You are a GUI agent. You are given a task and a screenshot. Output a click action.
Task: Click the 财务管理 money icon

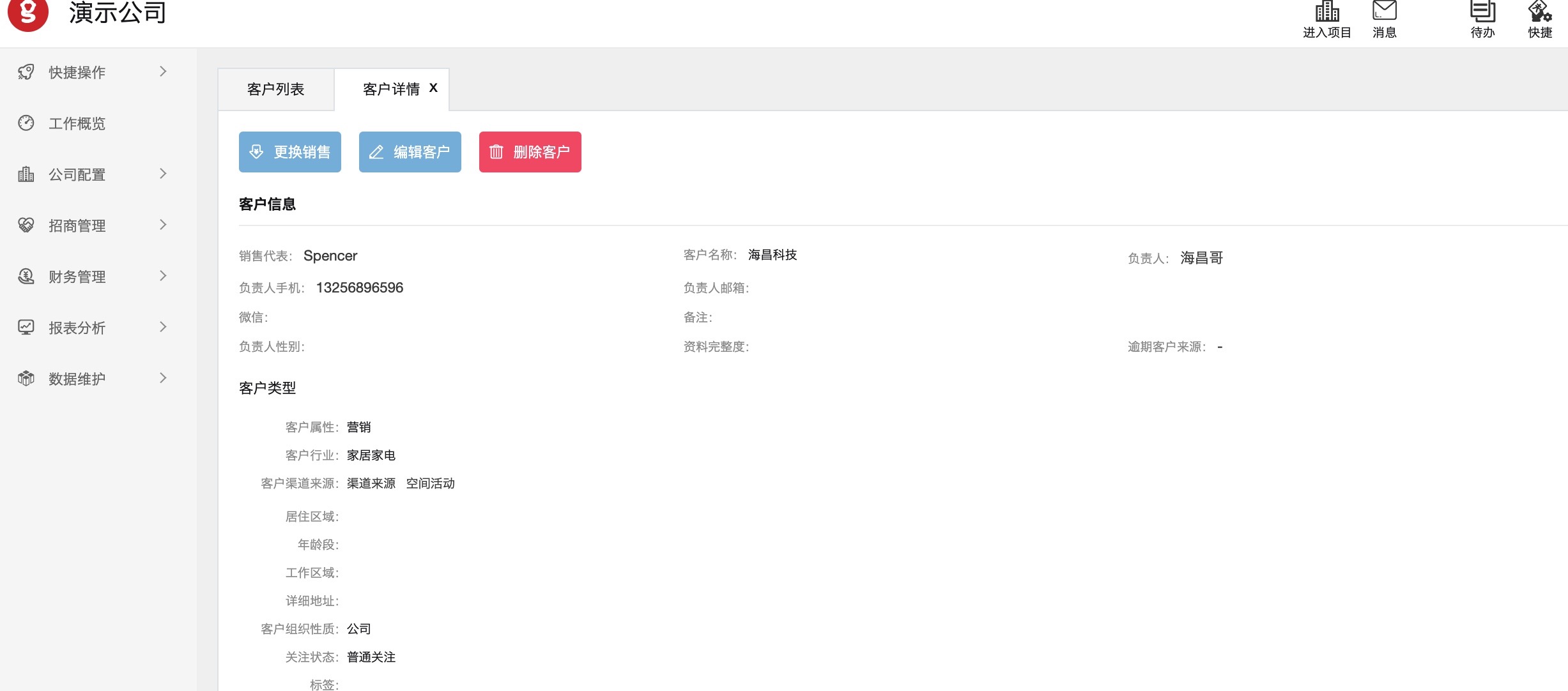click(x=26, y=277)
